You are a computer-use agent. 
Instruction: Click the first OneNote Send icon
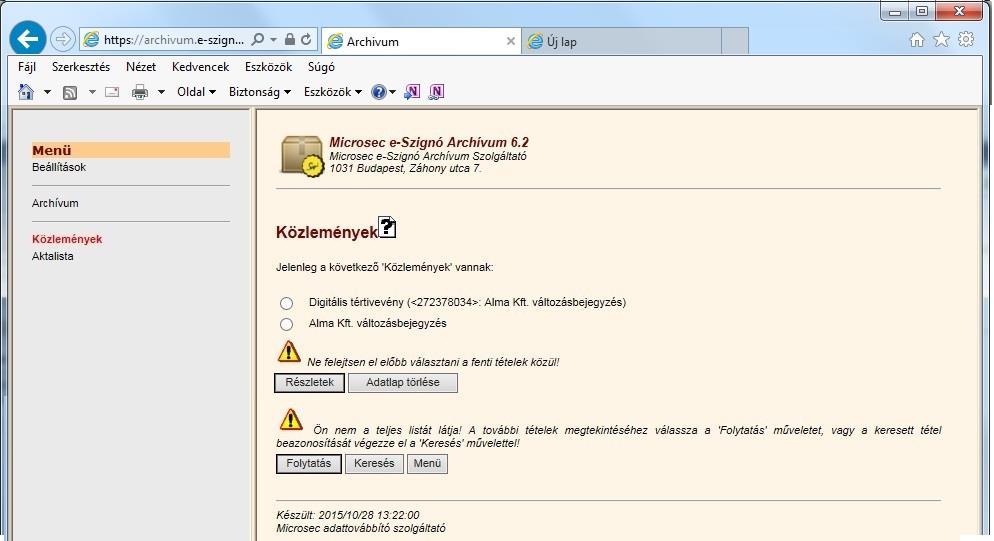(x=411, y=92)
